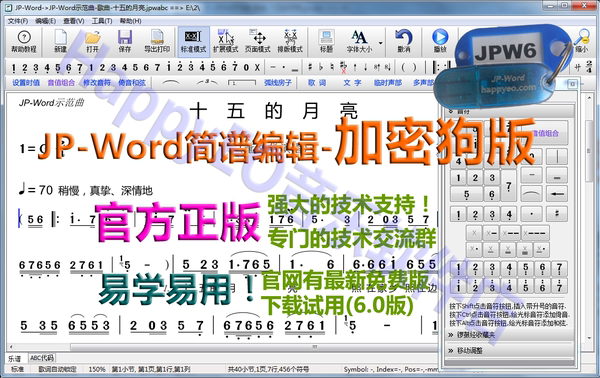The width and height of the screenshot is (600, 378).
Task: Click the 导出打印 export print icon
Action: (x=157, y=41)
